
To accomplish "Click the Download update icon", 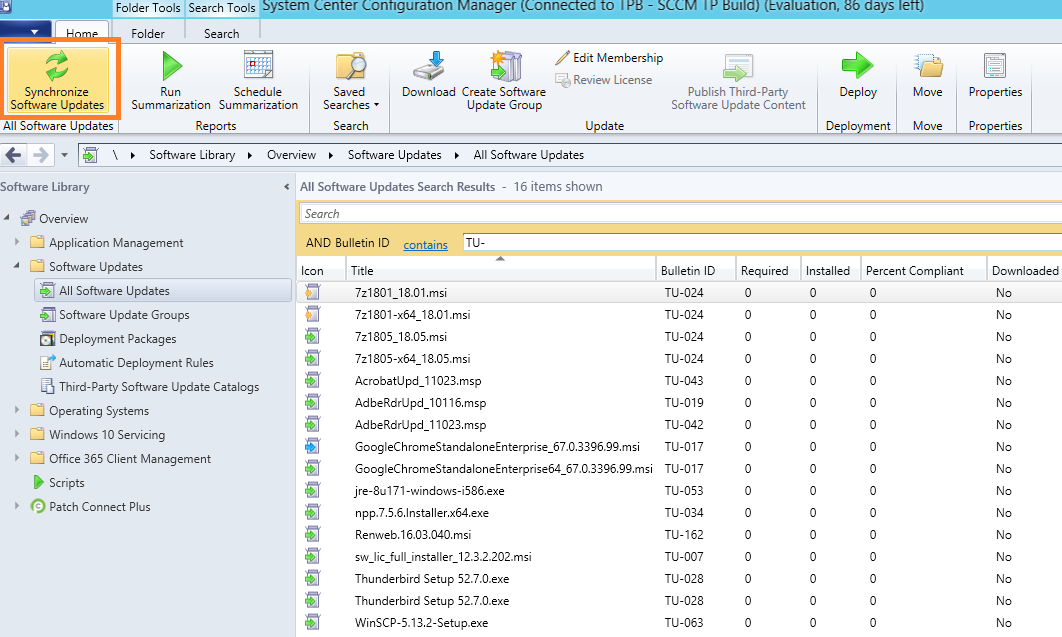I will point(429,66).
